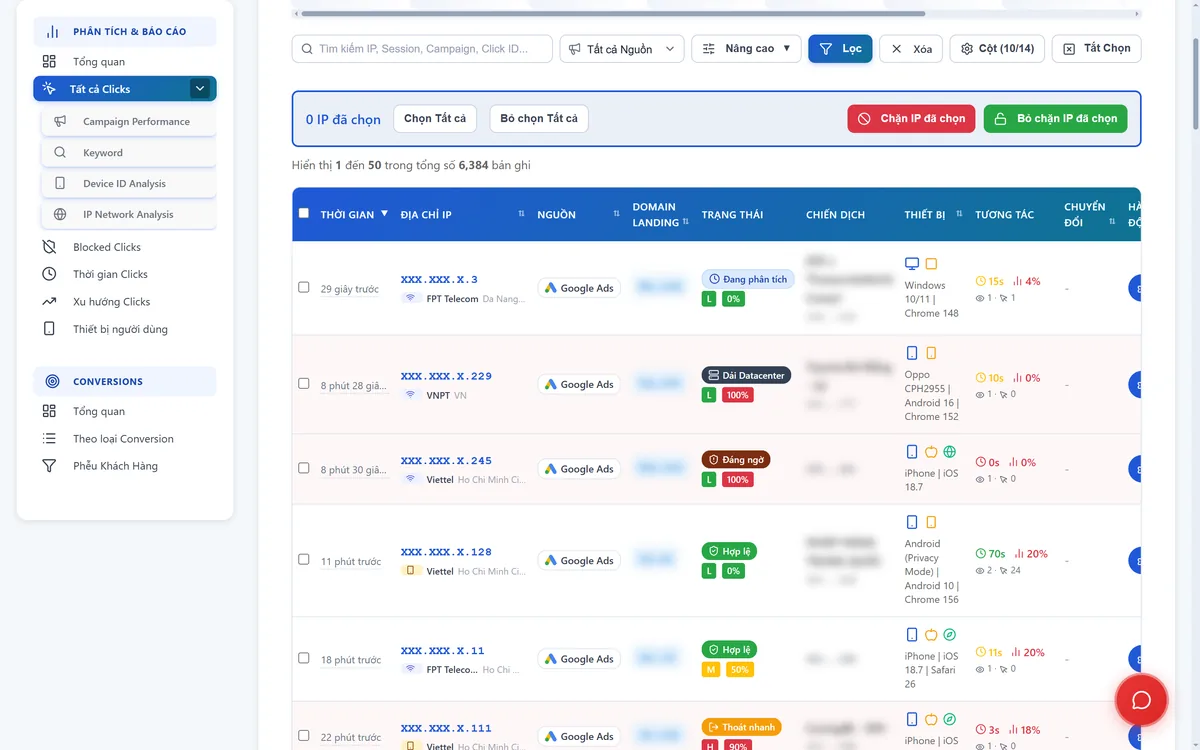Viewport: 1200px width, 750px height.
Task: Collapse the Tất cả Clicks submenu chevron
Action: click(x=200, y=89)
